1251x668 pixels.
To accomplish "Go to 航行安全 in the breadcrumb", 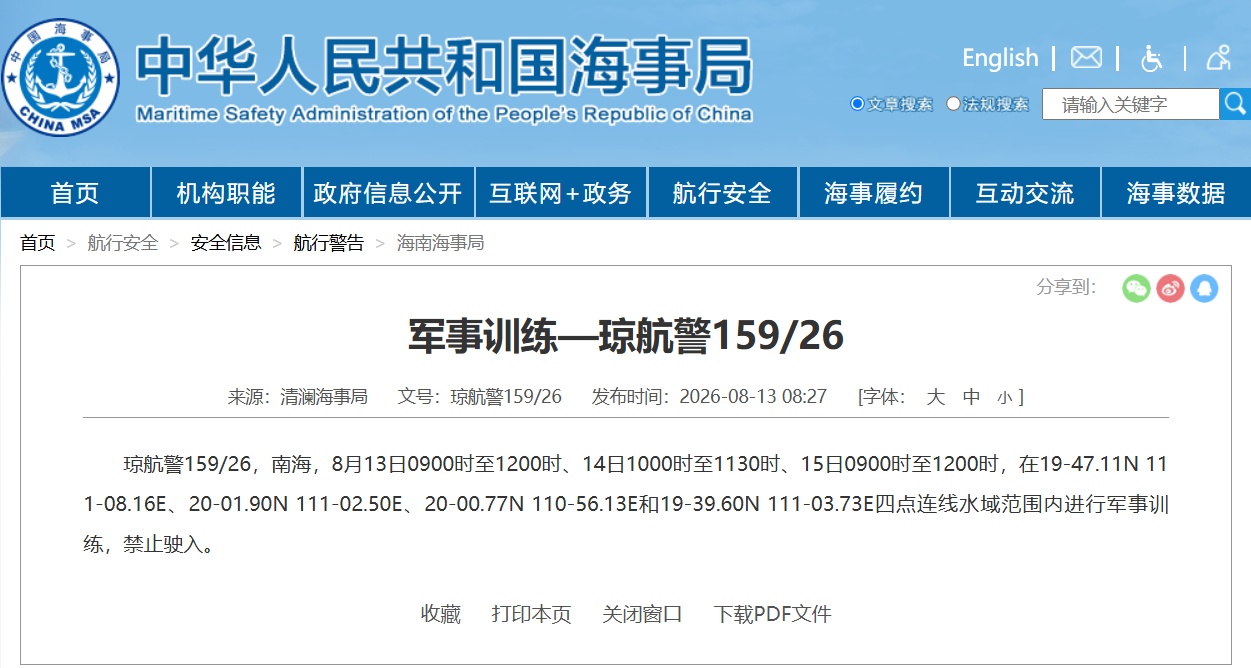I will point(123,242).
